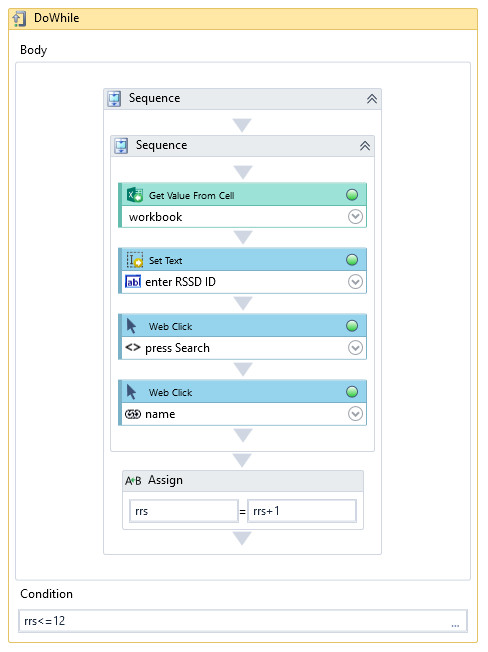Select the Assign activity header
Viewport: 488px width, 652px height.
tap(243, 481)
